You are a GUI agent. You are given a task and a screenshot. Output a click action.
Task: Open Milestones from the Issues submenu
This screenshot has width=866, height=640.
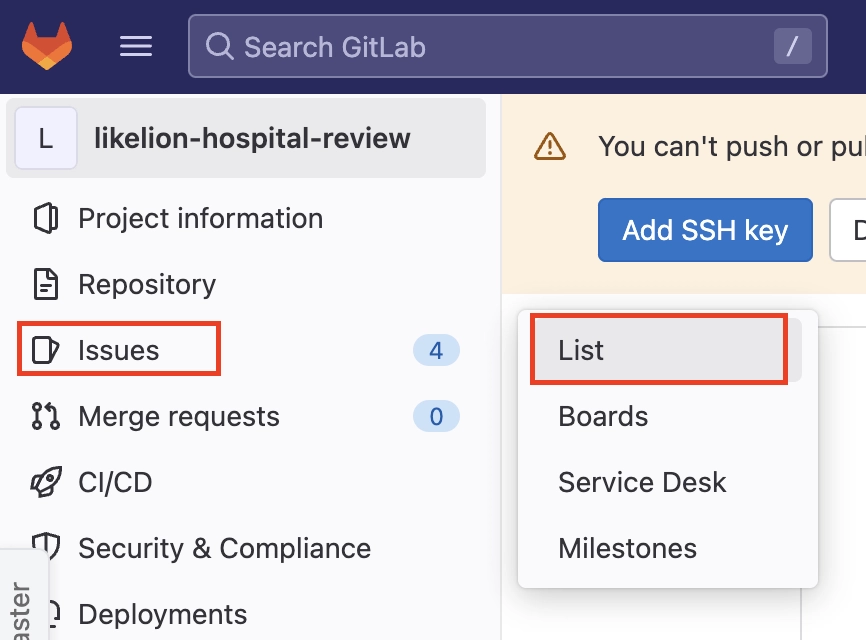pos(627,548)
